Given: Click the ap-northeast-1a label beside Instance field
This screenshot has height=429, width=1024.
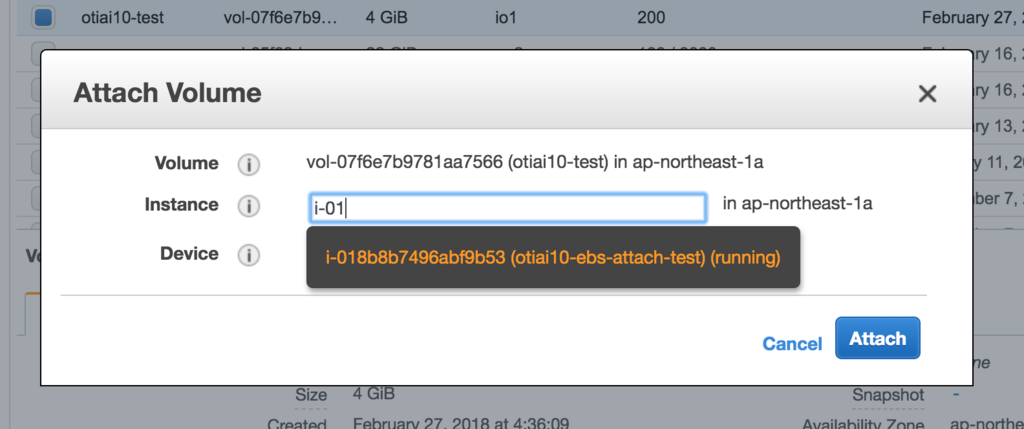Looking at the screenshot, I should [x=797, y=204].
